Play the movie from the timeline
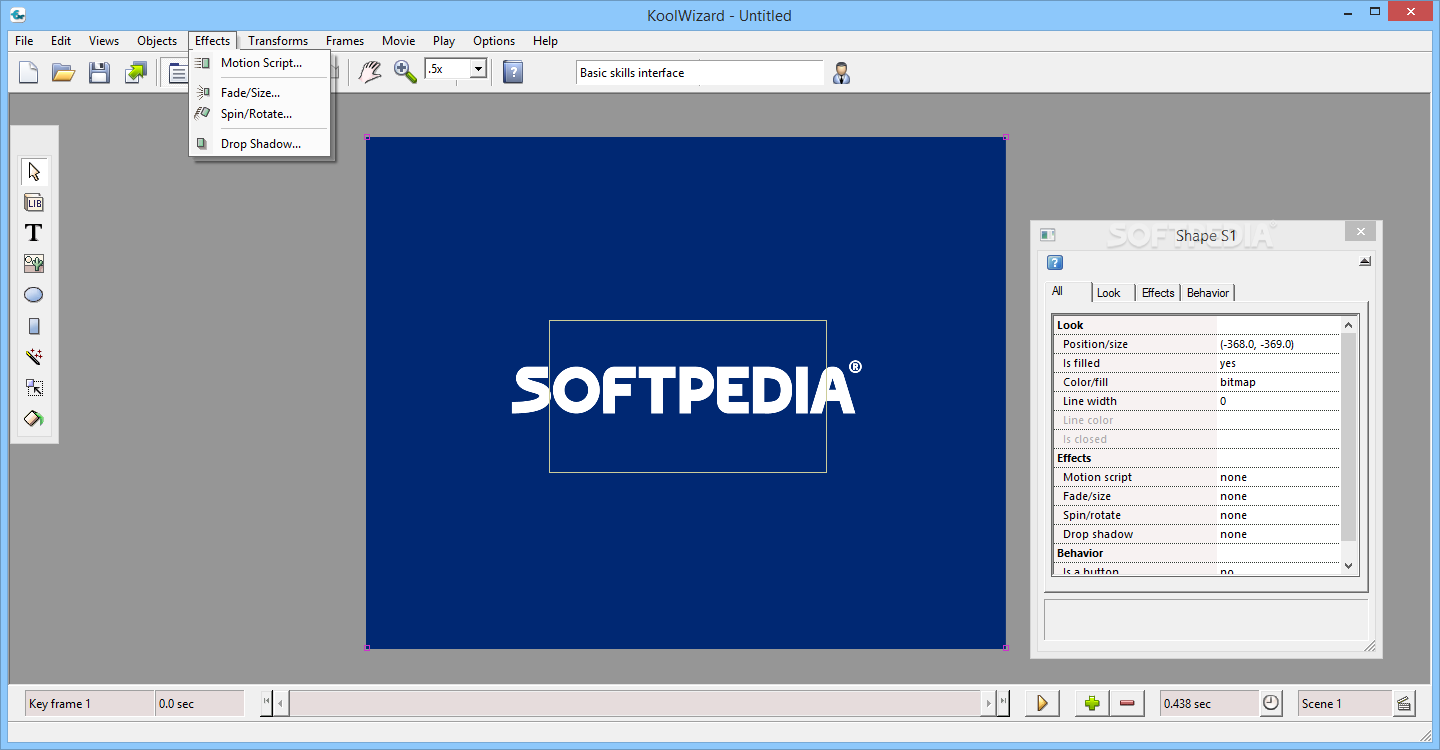This screenshot has height=750, width=1440. (1042, 703)
